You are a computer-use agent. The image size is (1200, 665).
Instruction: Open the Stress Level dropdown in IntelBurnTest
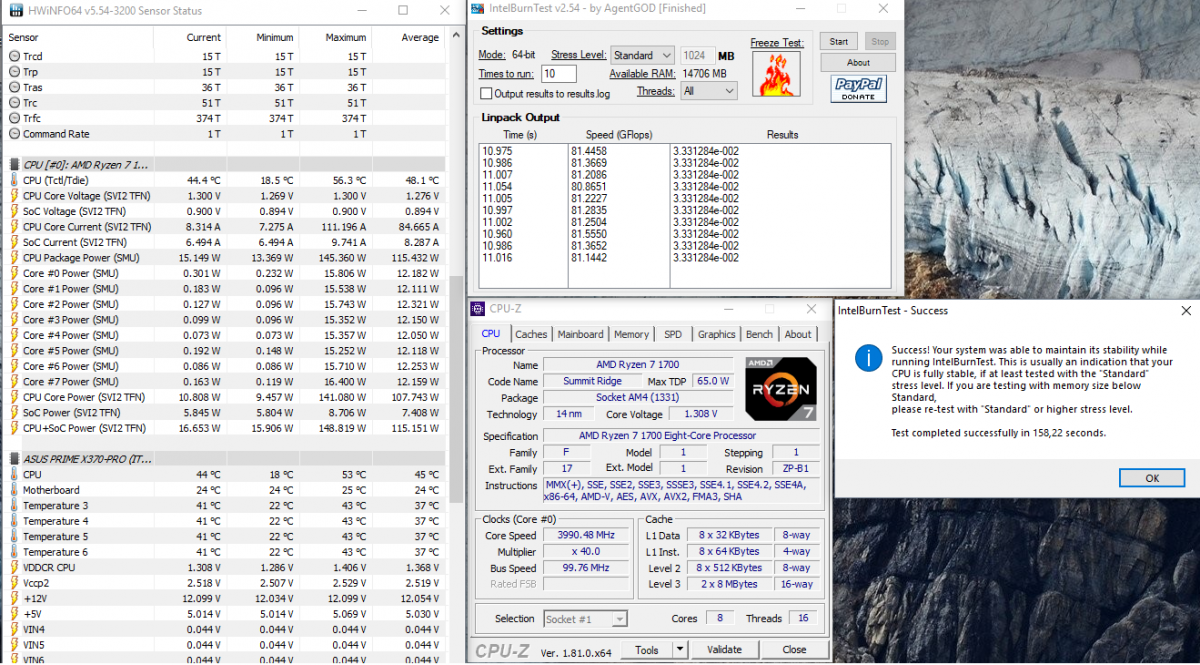click(x=642, y=55)
